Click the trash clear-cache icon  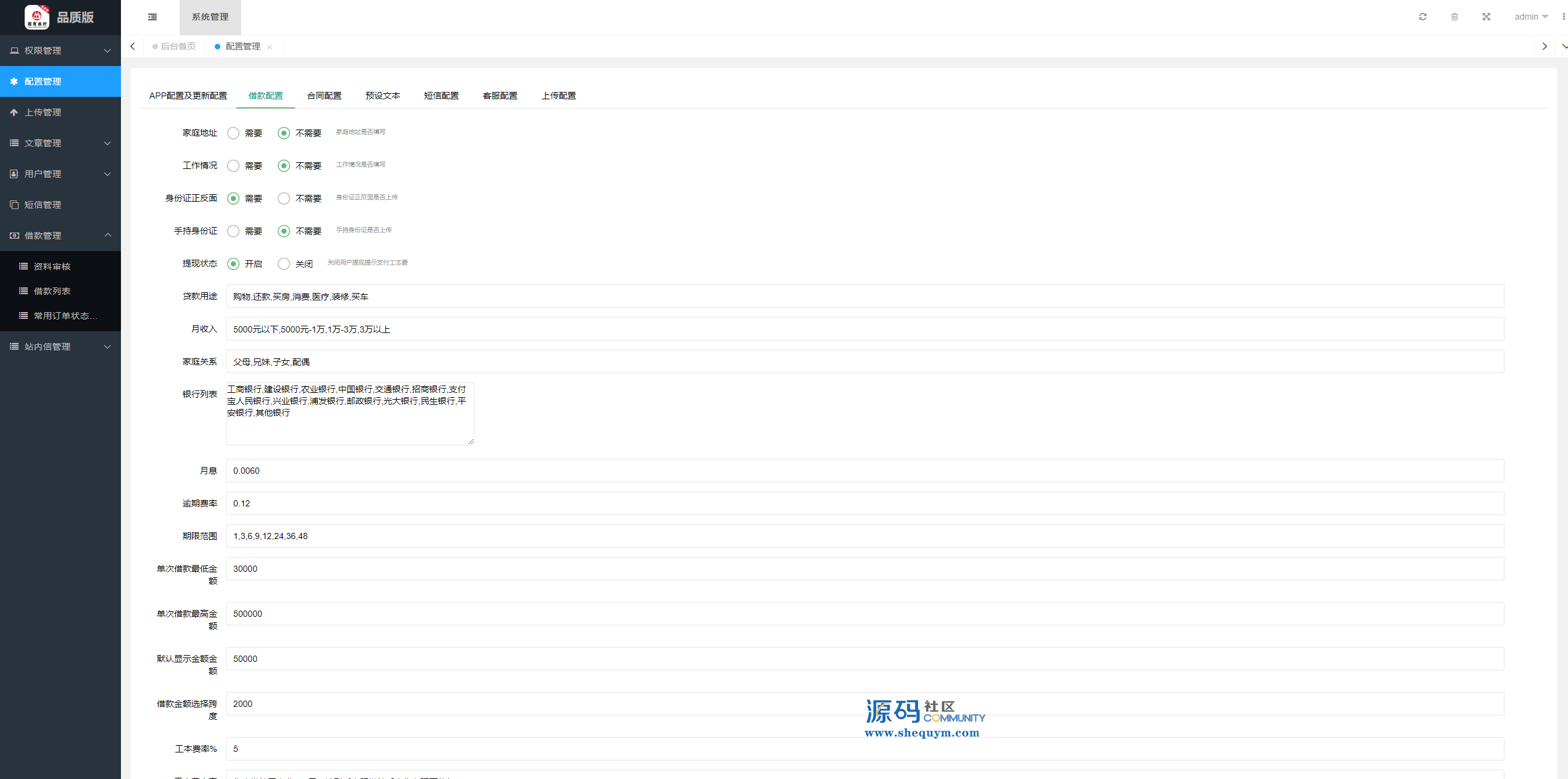point(1454,17)
